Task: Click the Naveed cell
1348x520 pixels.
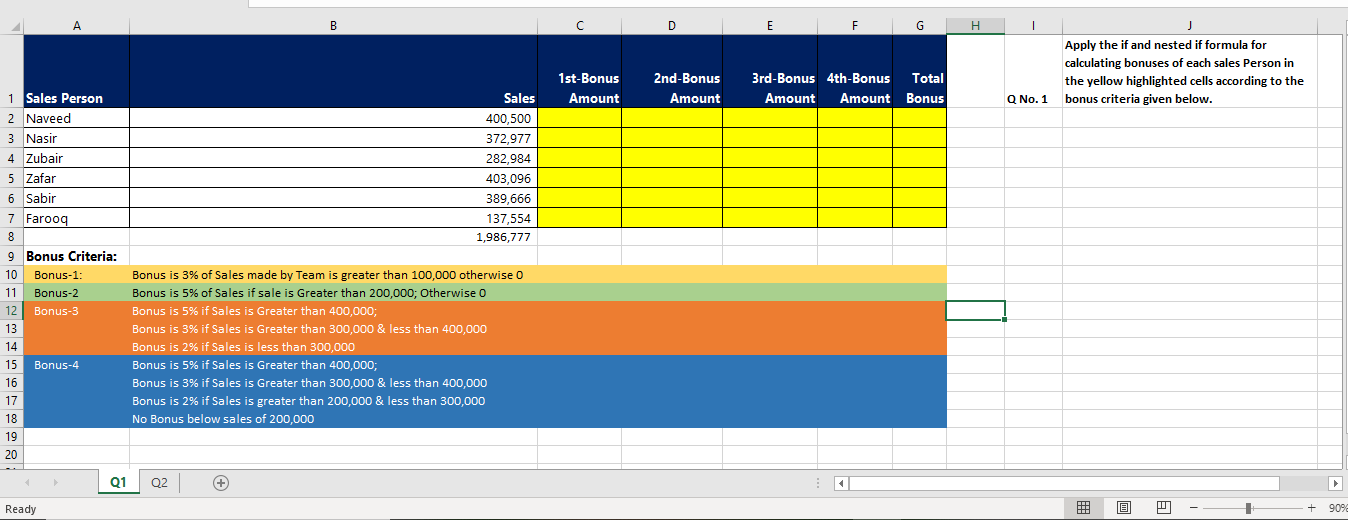Action: [x=76, y=118]
